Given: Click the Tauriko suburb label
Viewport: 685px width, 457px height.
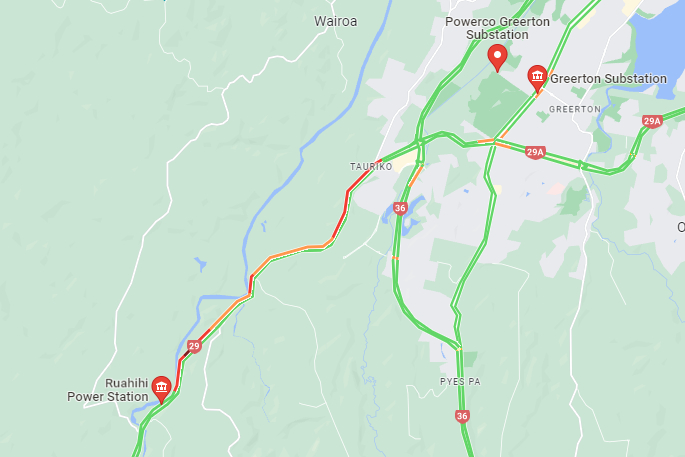Looking at the screenshot, I should click(x=371, y=166).
